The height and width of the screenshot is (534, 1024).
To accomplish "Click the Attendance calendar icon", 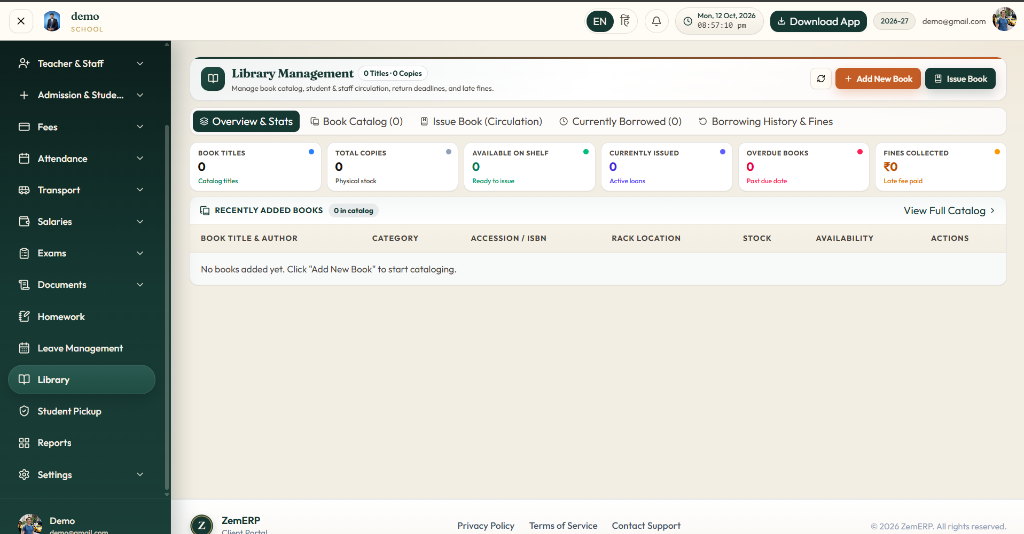I will 24,159.
